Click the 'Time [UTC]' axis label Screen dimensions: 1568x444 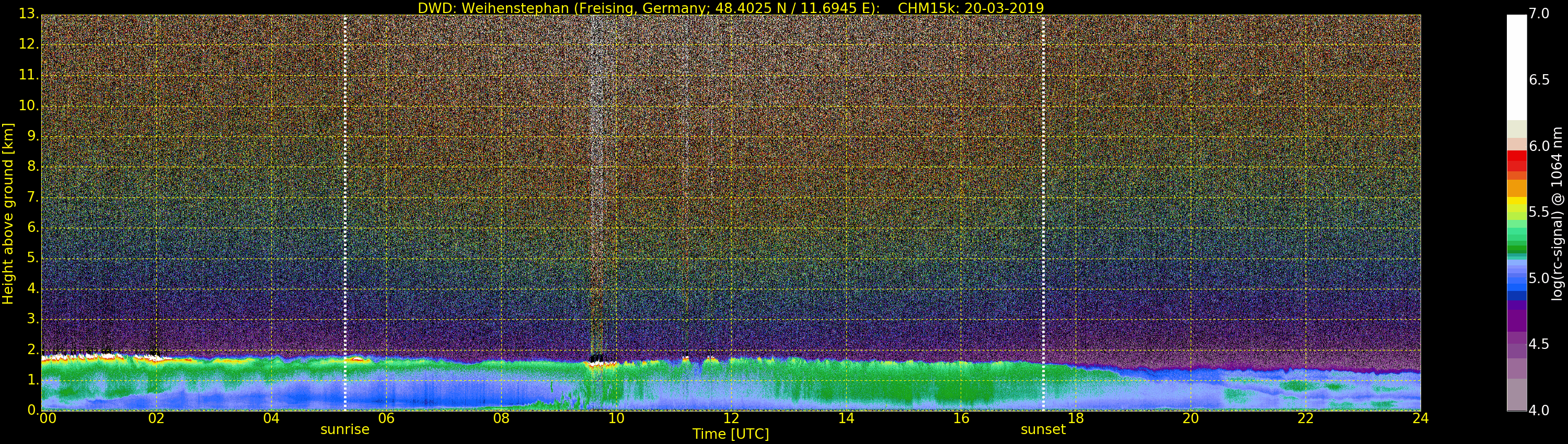[731, 434]
